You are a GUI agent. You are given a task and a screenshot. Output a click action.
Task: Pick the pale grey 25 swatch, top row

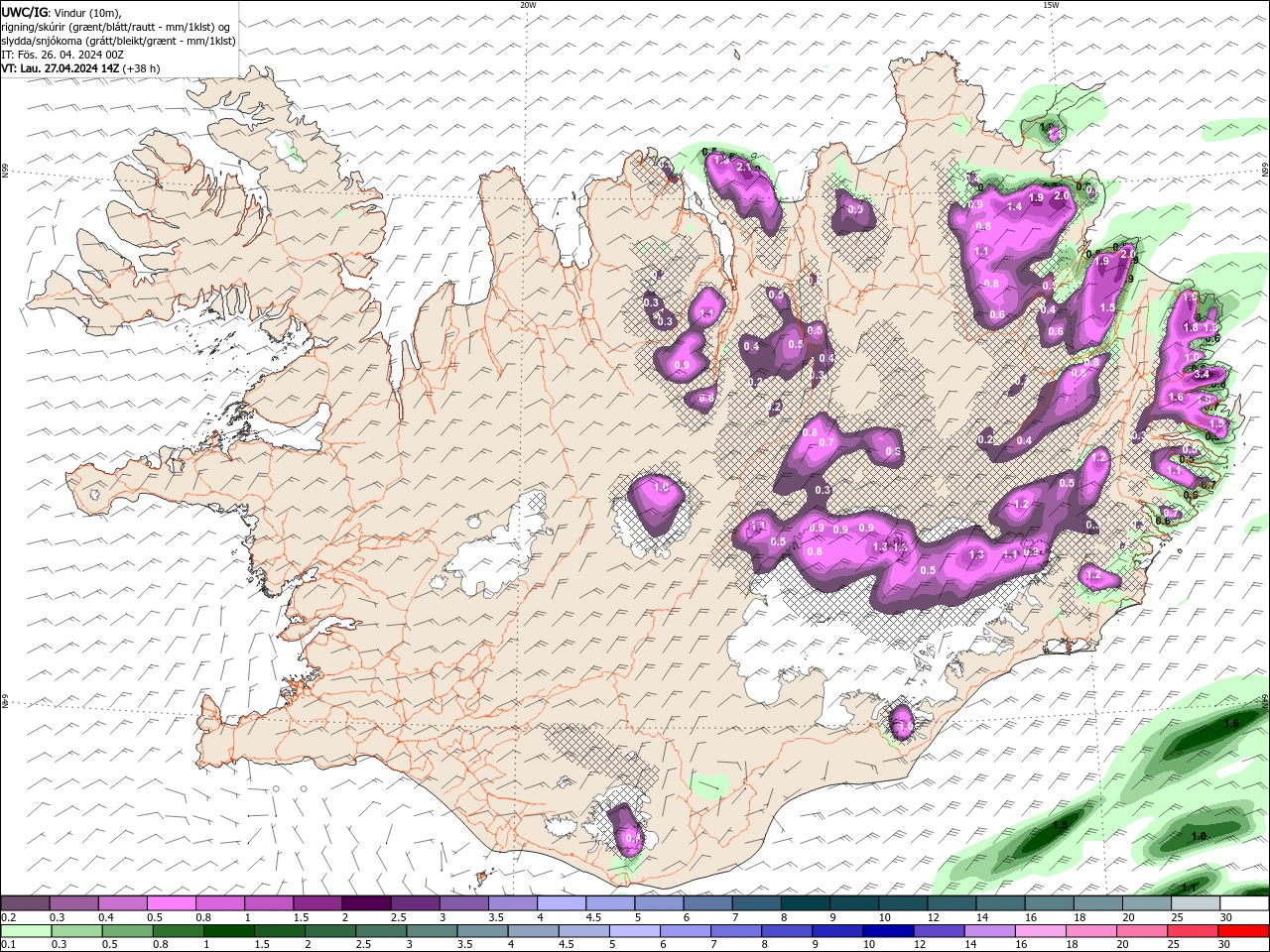[x=1197, y=903]
